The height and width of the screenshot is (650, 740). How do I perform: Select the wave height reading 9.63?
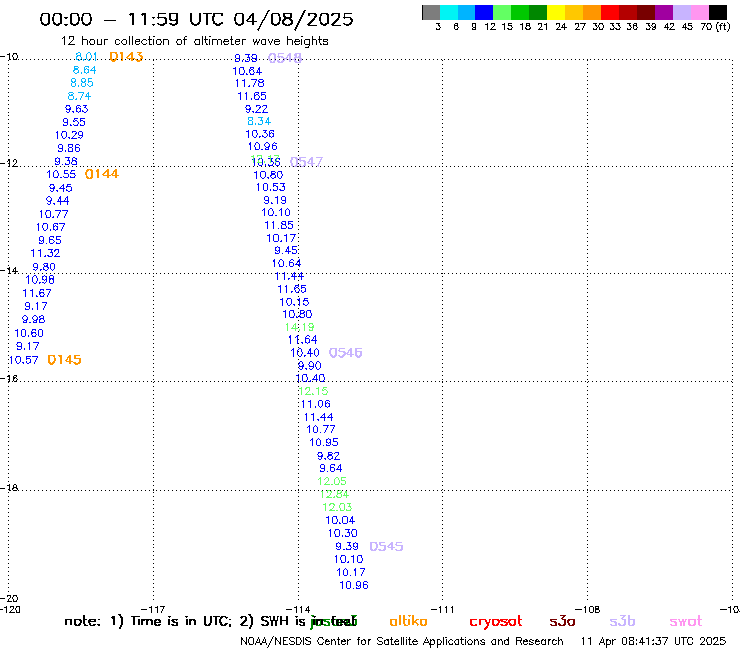click(x=76, y=109)
